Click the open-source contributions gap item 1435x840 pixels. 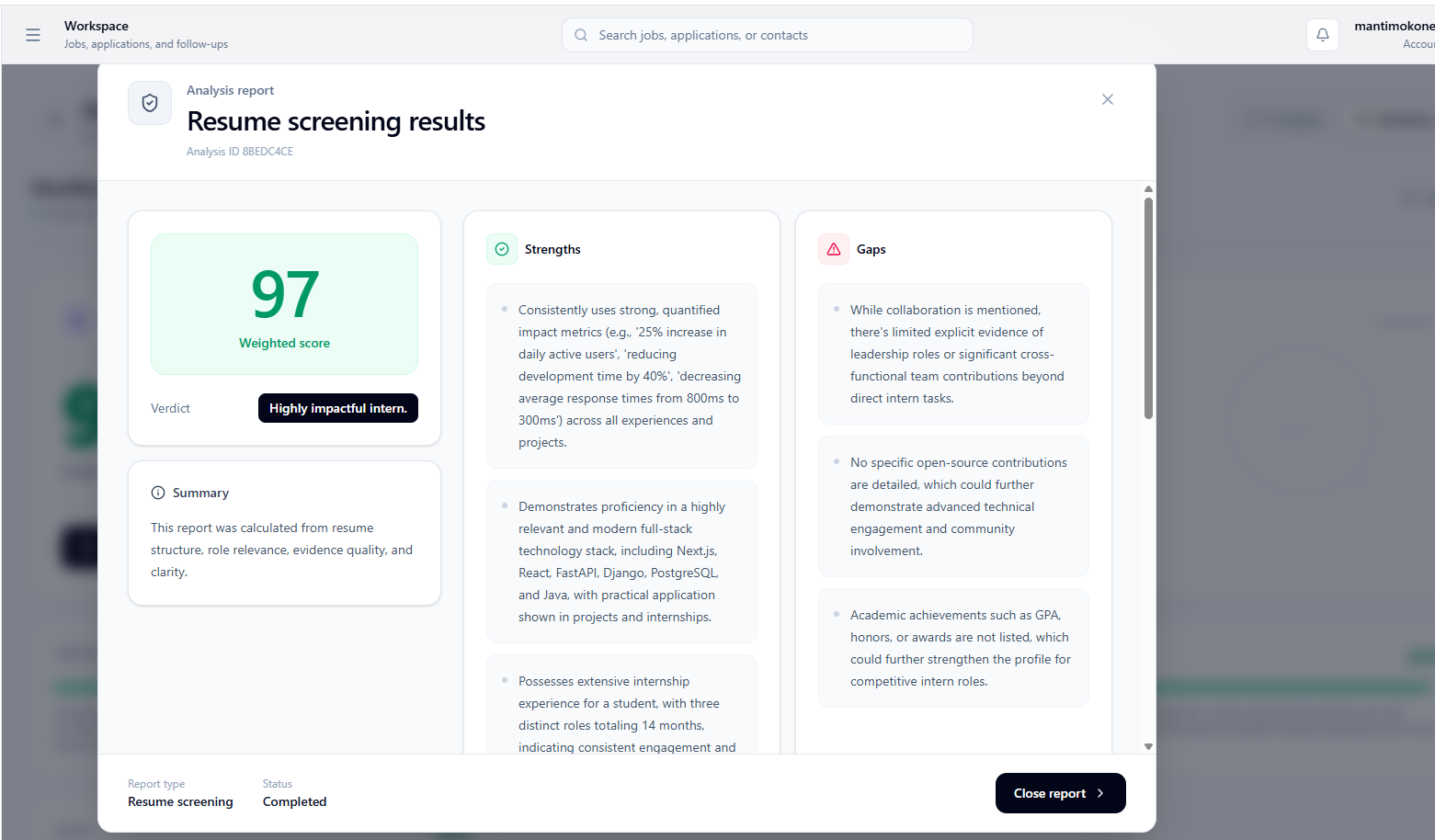point(953,506)
